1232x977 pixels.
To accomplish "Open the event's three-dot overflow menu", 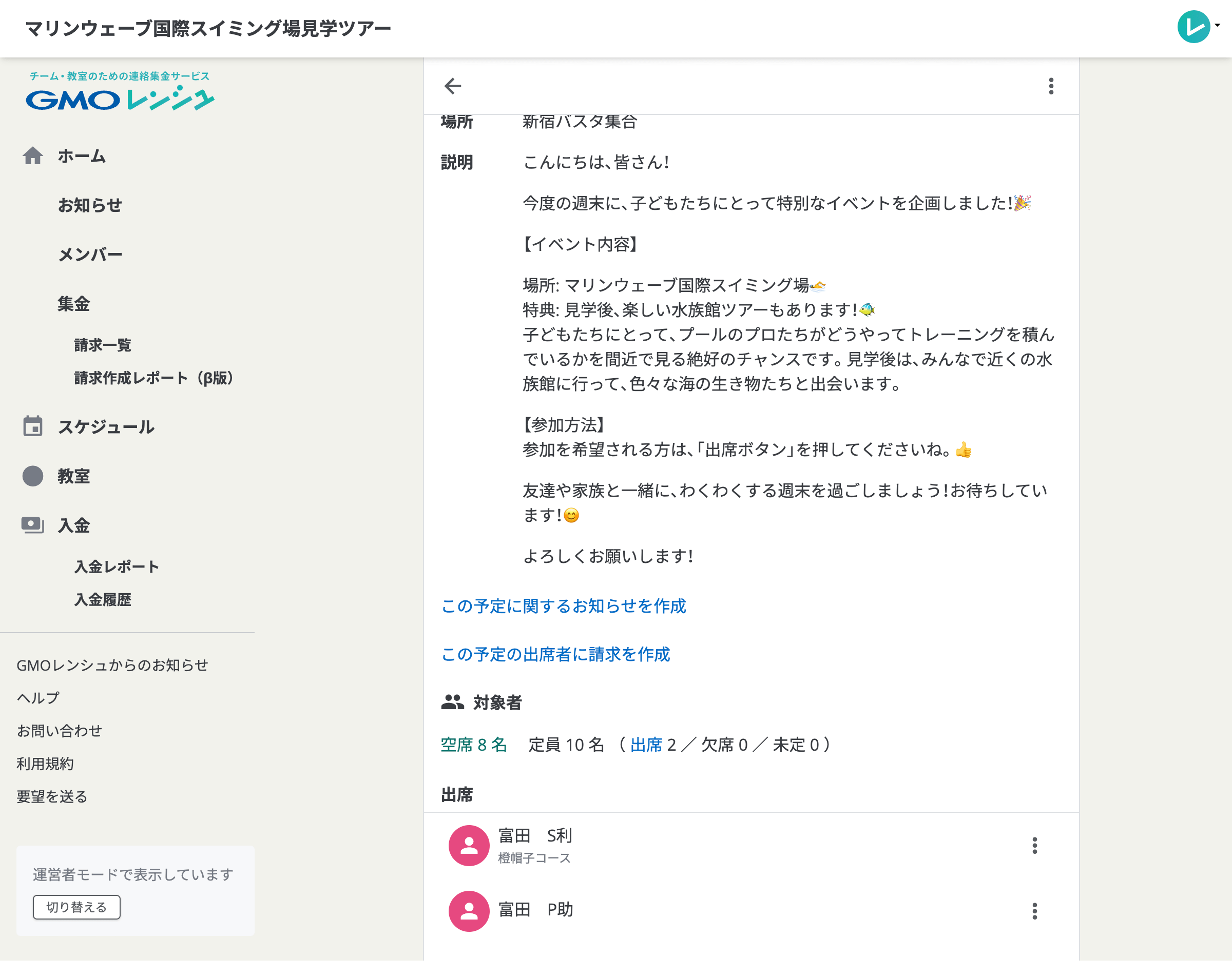I will click(1050, 87).
